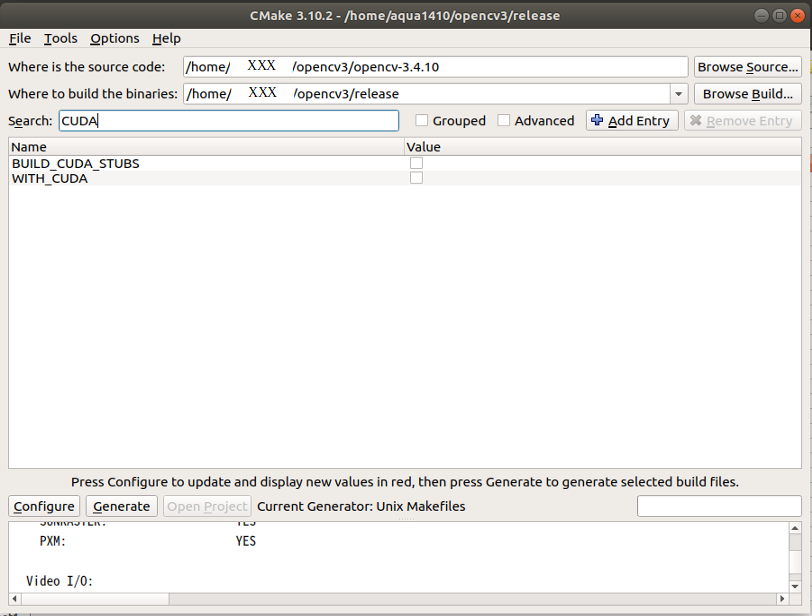Click the output log scroll down arrow
The height and width of the screenshot is (616, 812).
click(x=795, y=586)
